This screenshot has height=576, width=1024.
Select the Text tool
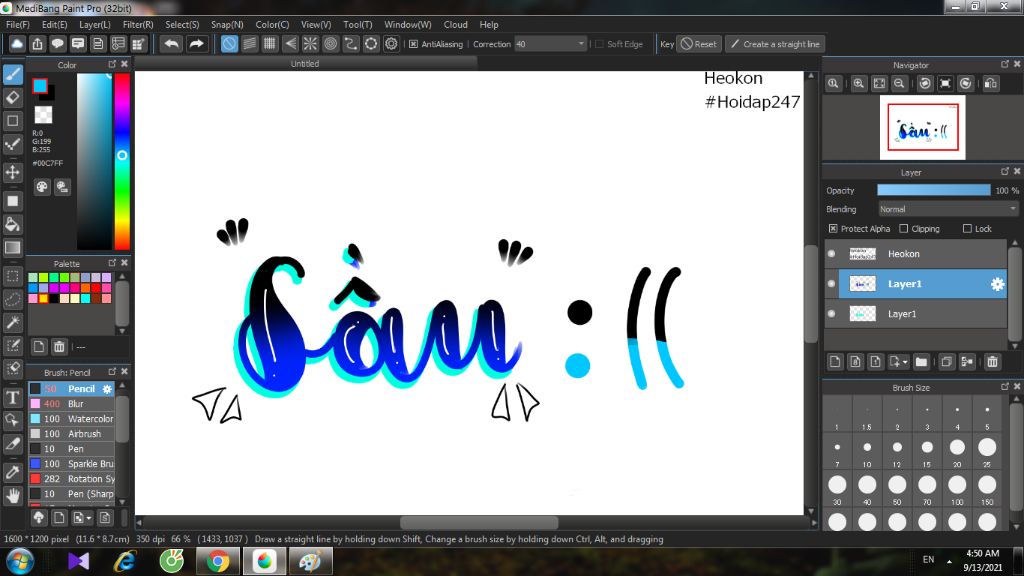click(x=13, y=397)
